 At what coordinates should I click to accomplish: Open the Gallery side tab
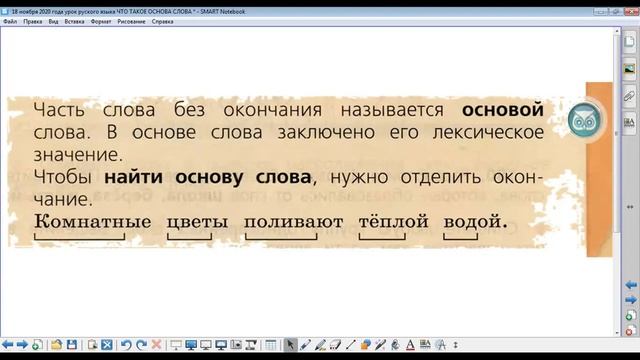[629, 70]
